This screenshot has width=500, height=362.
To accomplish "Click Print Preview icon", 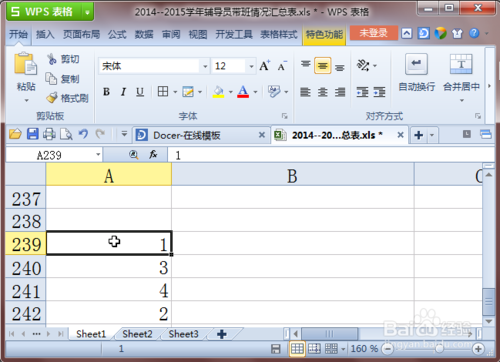I will (66, 134).
